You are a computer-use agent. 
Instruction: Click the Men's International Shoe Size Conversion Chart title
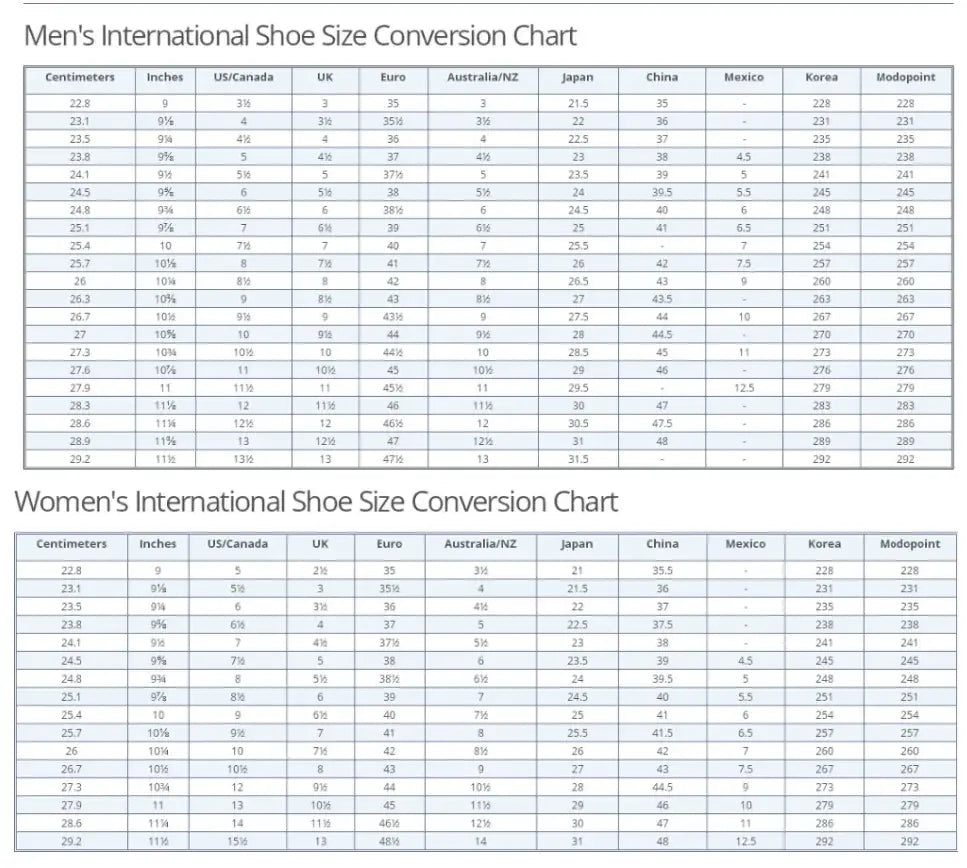[300, 37]
